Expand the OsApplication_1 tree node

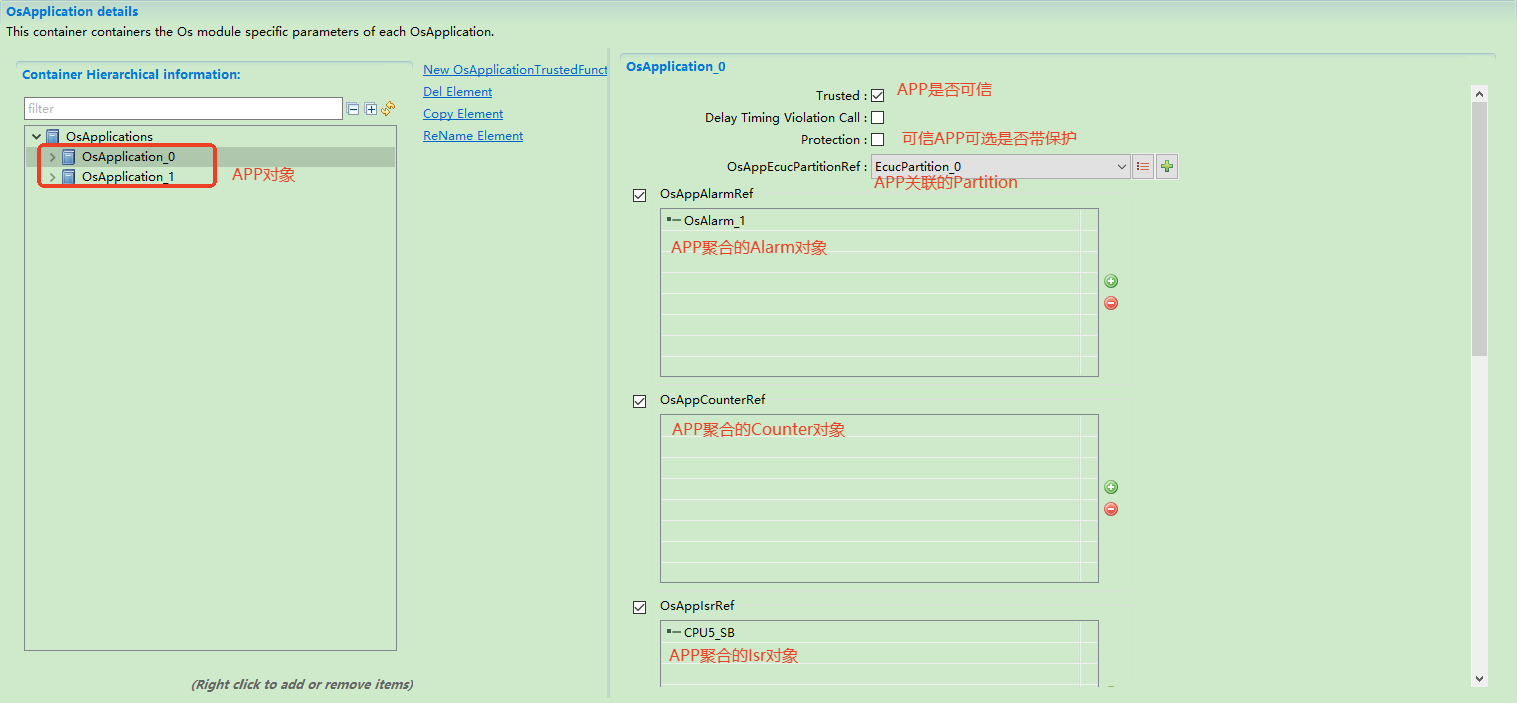pyautogui.click(x=53, y=177)
